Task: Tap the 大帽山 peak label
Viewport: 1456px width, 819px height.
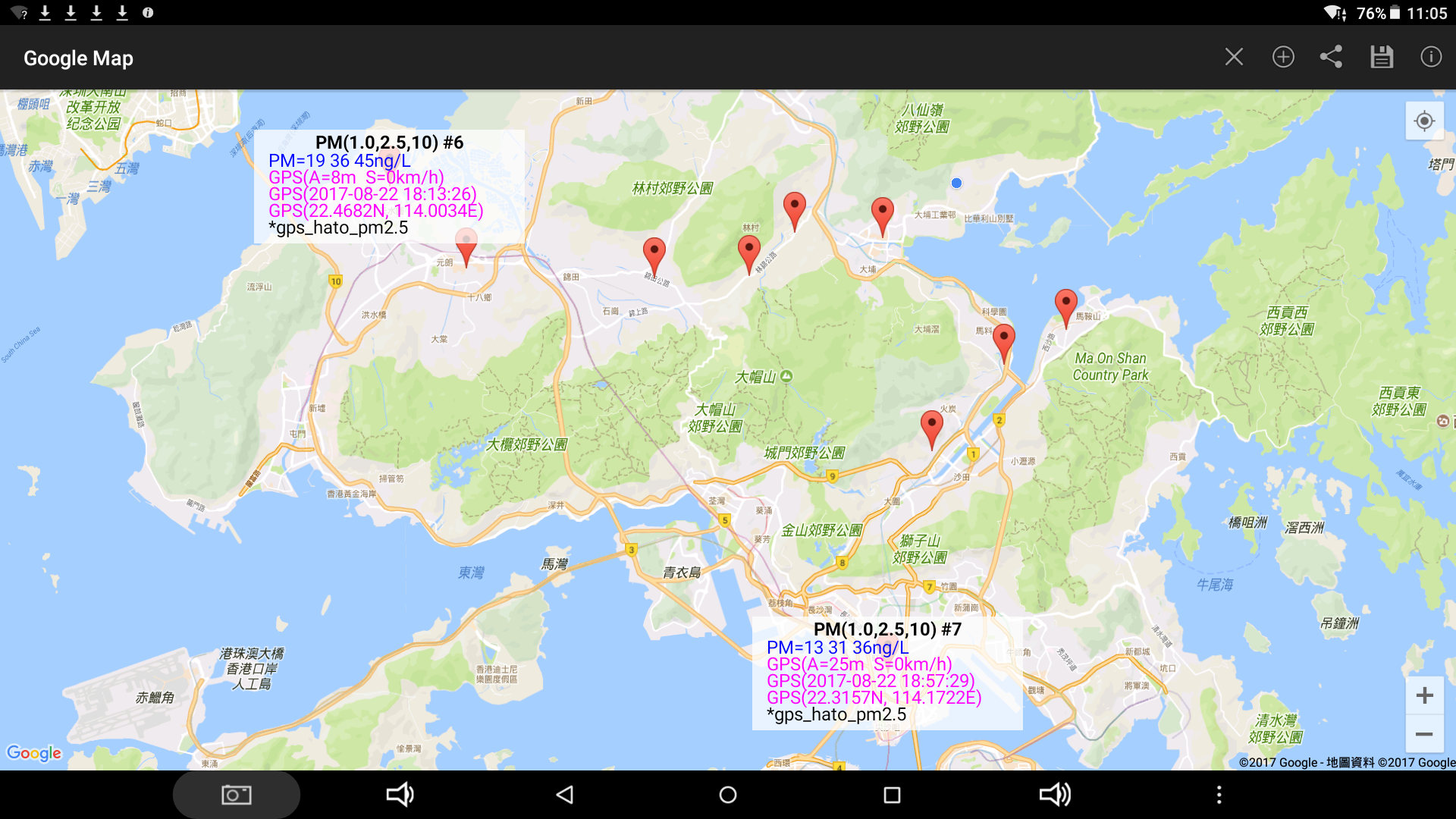Action: (x=755, y=377)
